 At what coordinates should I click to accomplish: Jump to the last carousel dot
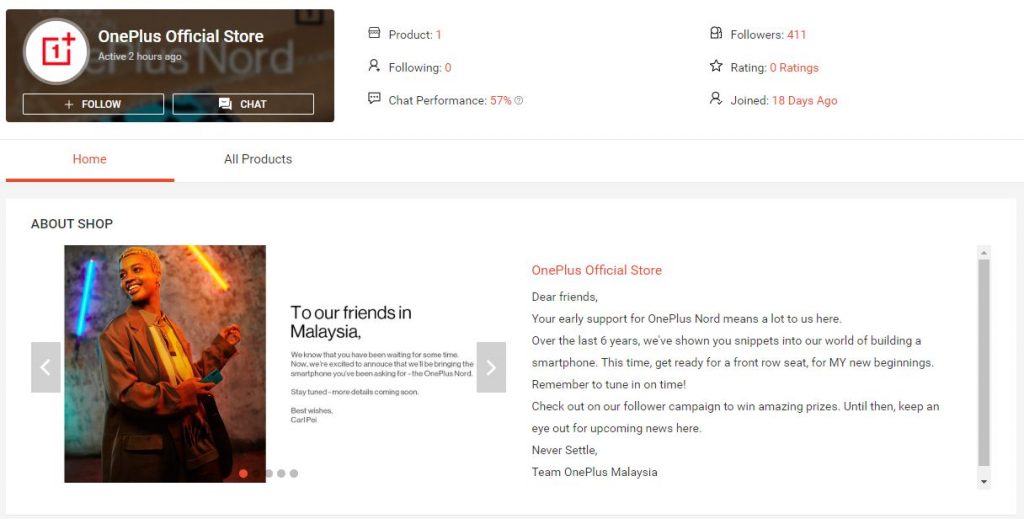click(294, 473)
